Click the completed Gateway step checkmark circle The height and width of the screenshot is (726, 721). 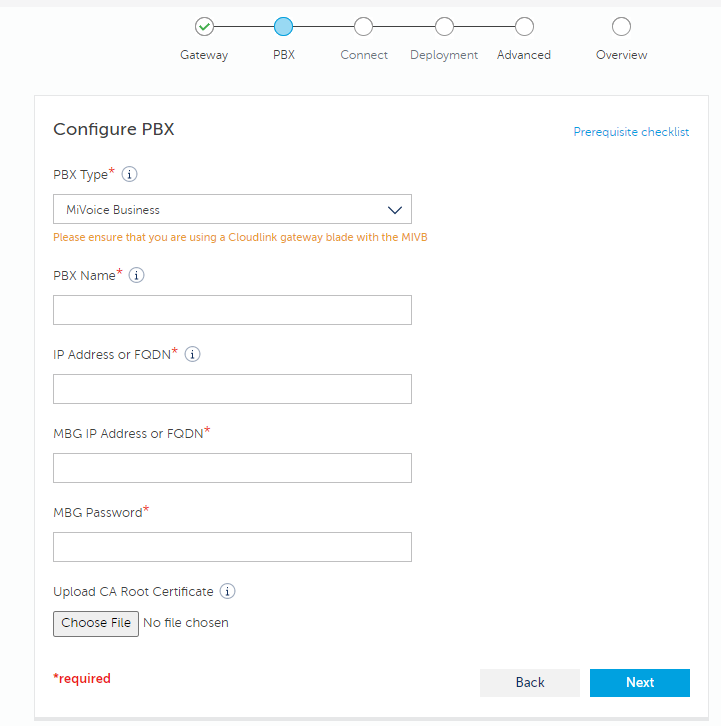[x=204, y=26]
